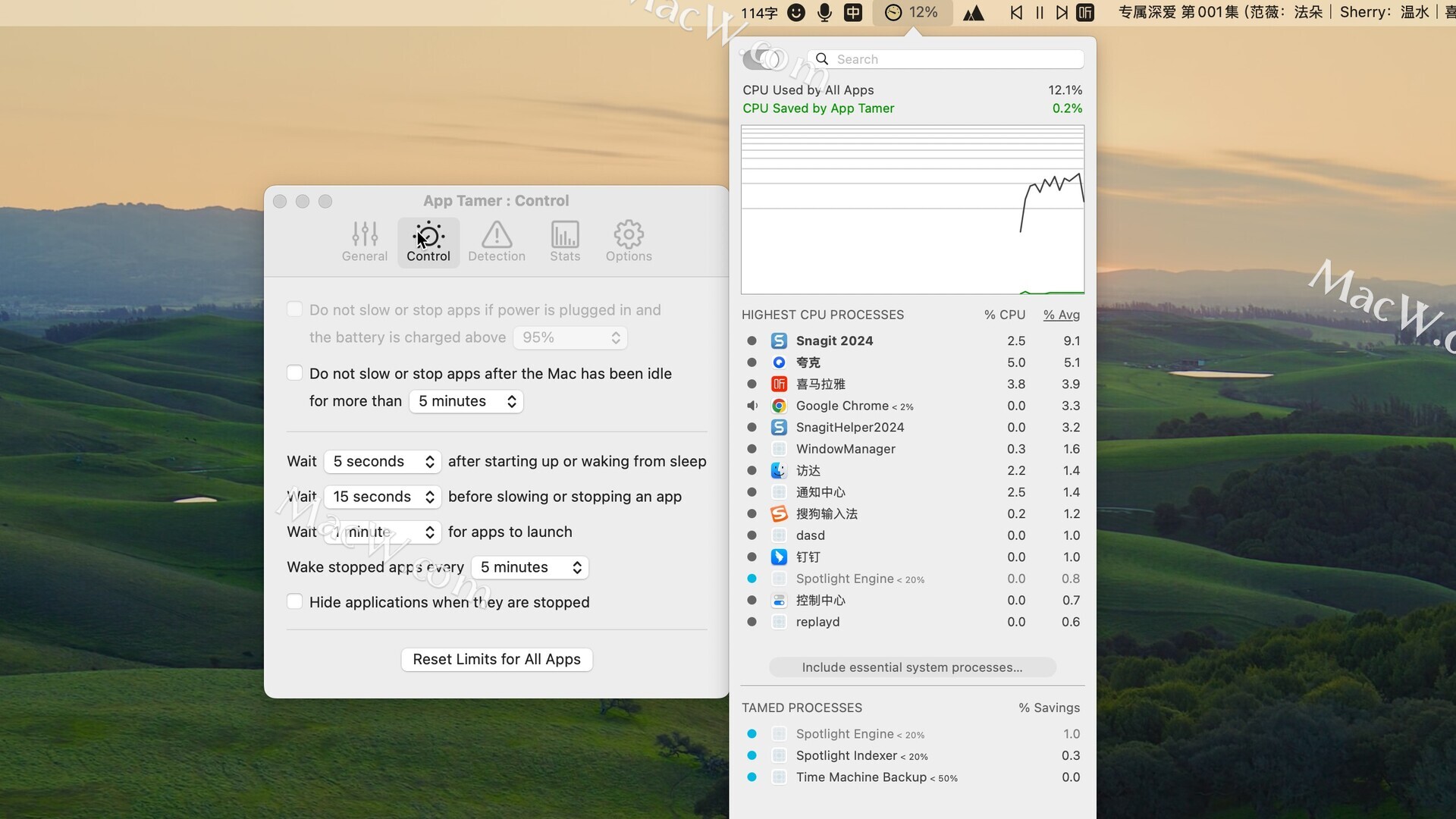
Task: Open the Options gear tab
Action: tap(629, 242)
